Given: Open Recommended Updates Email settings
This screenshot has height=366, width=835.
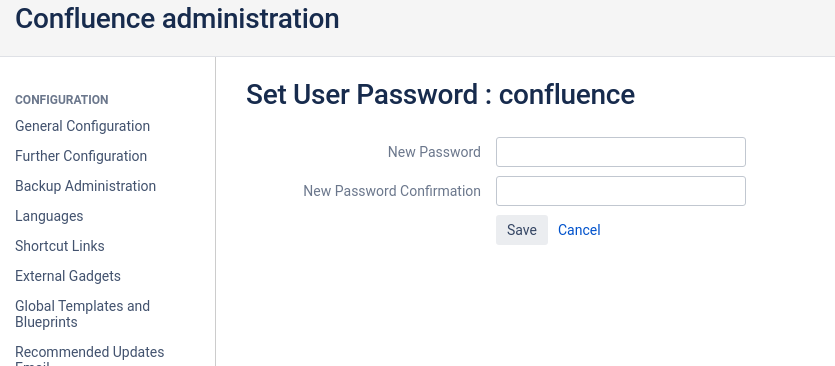Looking at the screenshot, I should (x=89, y=355).
